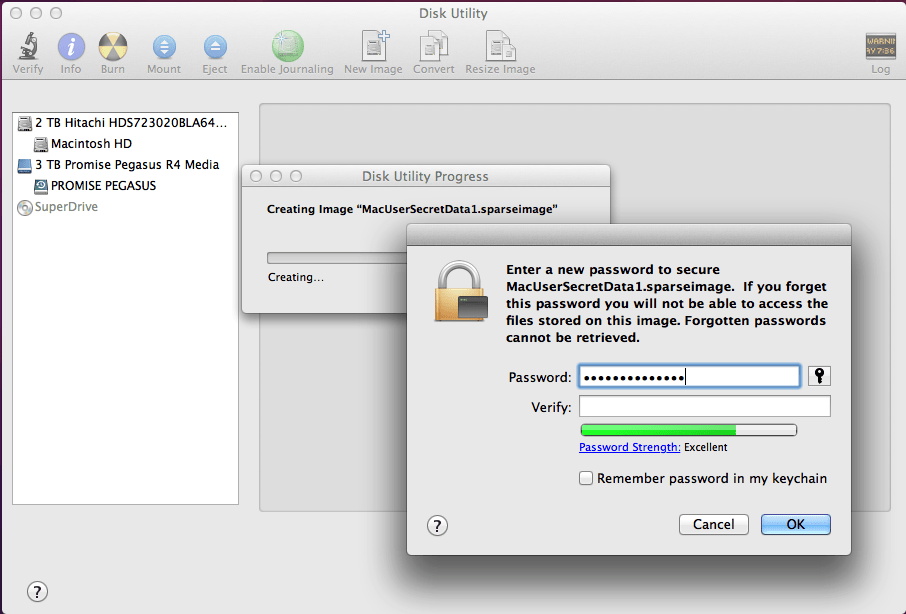Select the Verify disk tool
Viewport: 906px width, 614px height.
(27, 45)
